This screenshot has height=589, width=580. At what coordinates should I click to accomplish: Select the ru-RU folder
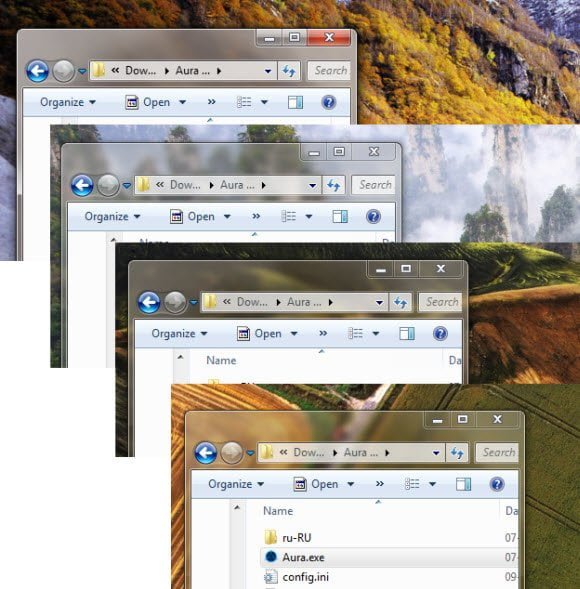pyautogui.click(x=297, y=538)
